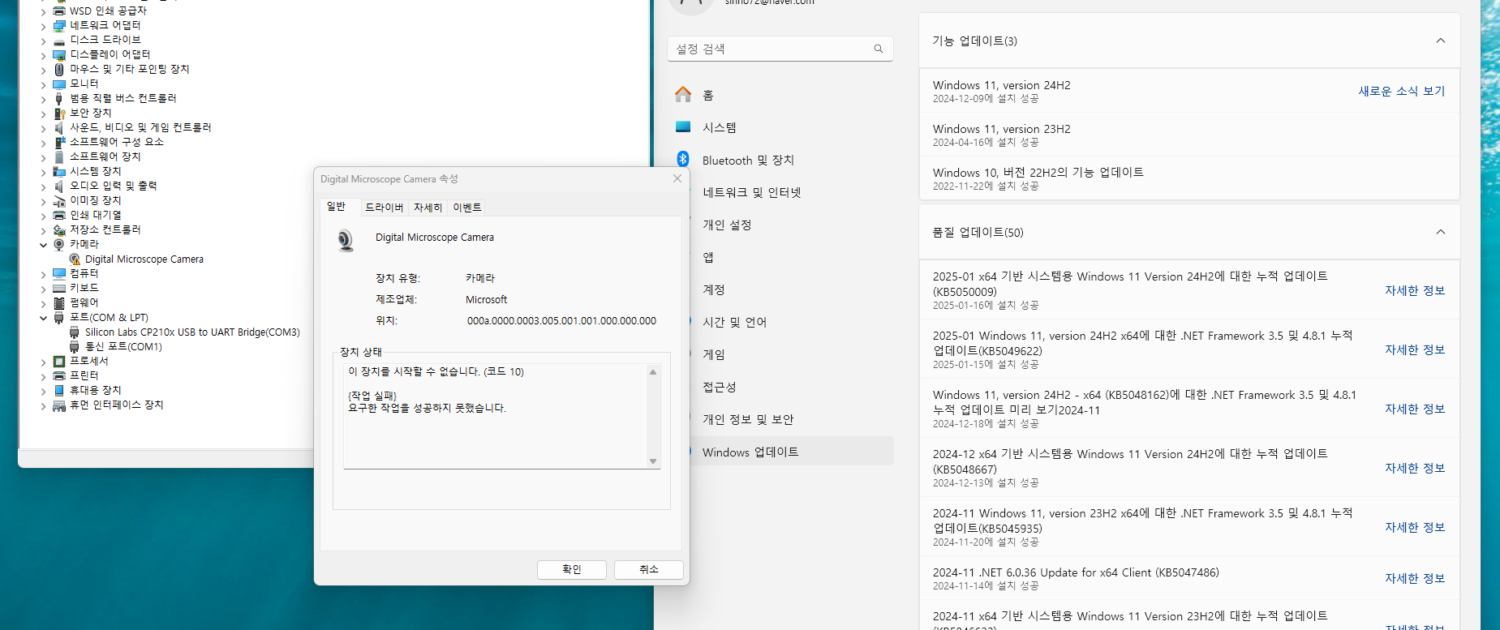Collapse the 카메라 node in Device Manager
Screen dimensions: 1500x630
[x=43, y=244]
